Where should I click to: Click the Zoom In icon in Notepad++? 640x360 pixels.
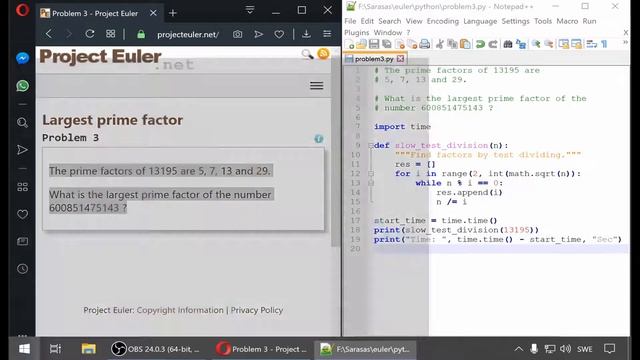tap(536, 44)
